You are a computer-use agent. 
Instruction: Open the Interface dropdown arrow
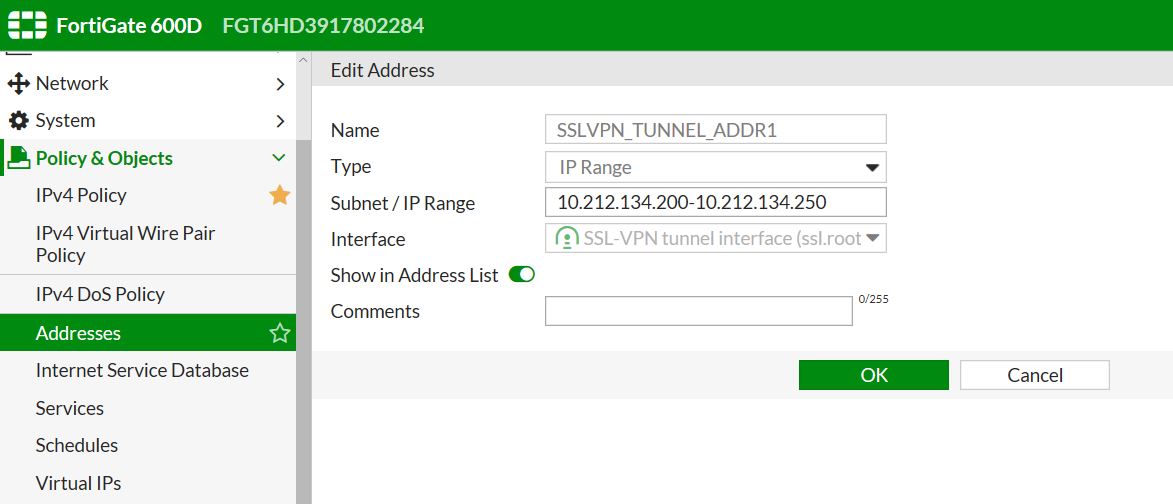coord(872,239)
